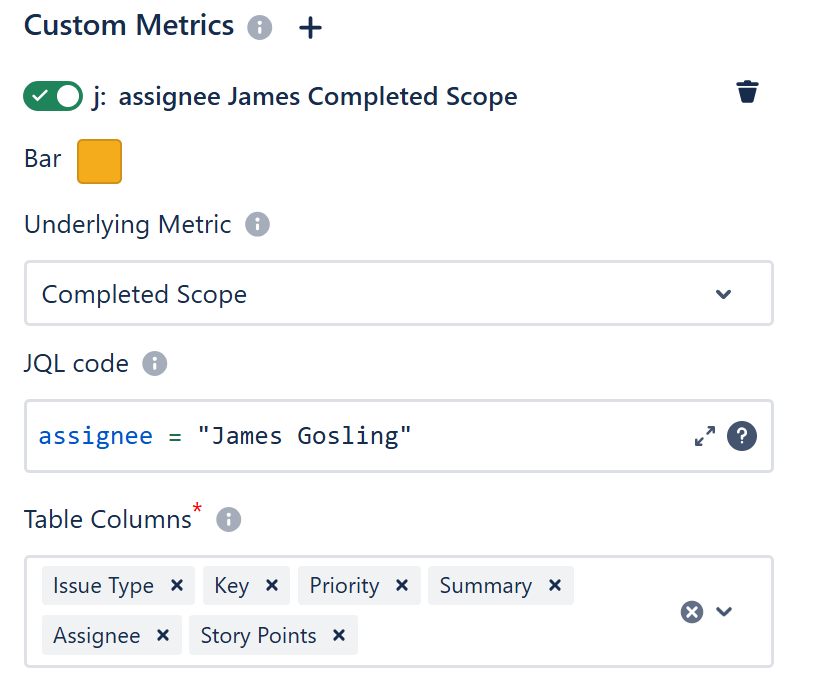
Task: Click the Underlying Metric info icon
Action: [x=257, y=224]
